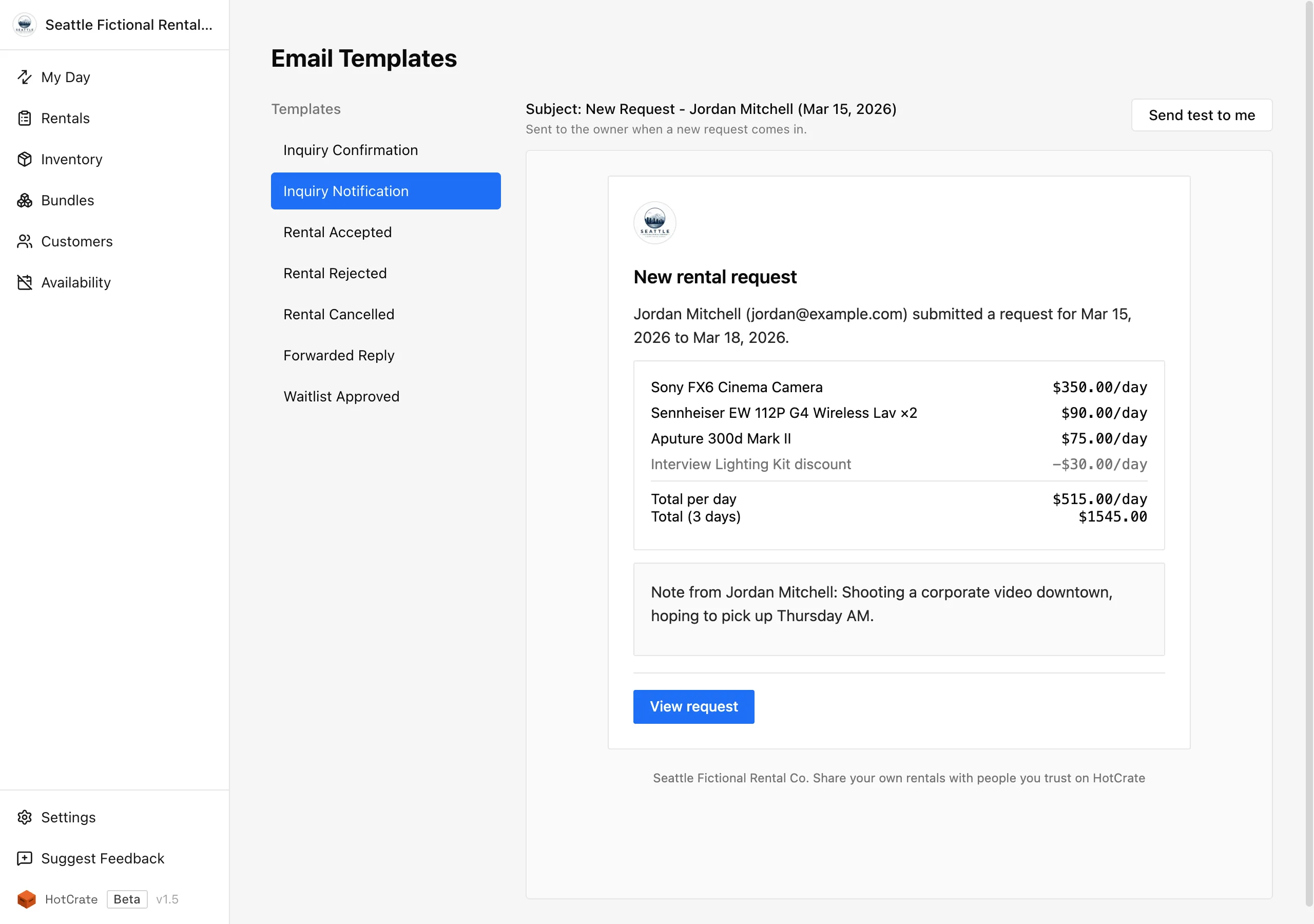
Task: Click the Sony FX6 Cinema Camera line item
Action: tap(737, 387)
